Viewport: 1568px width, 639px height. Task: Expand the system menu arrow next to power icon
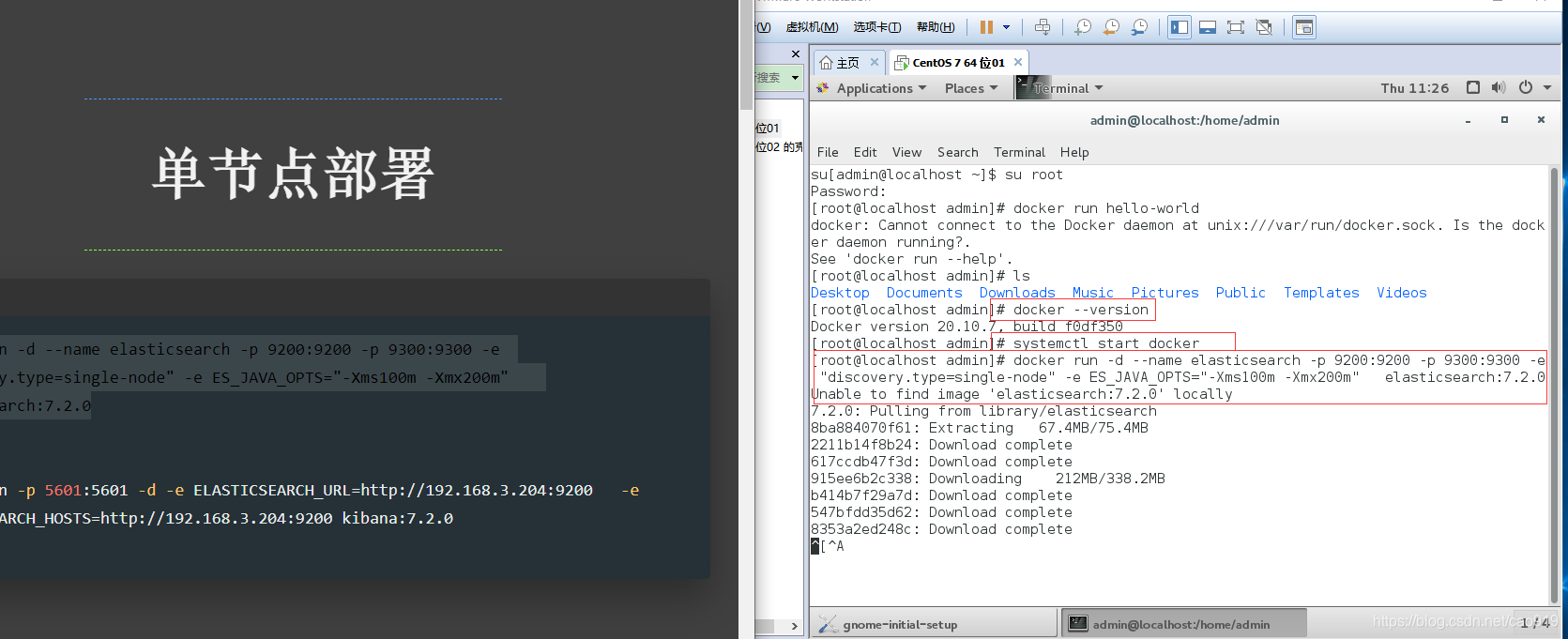tap(1547, 87)
